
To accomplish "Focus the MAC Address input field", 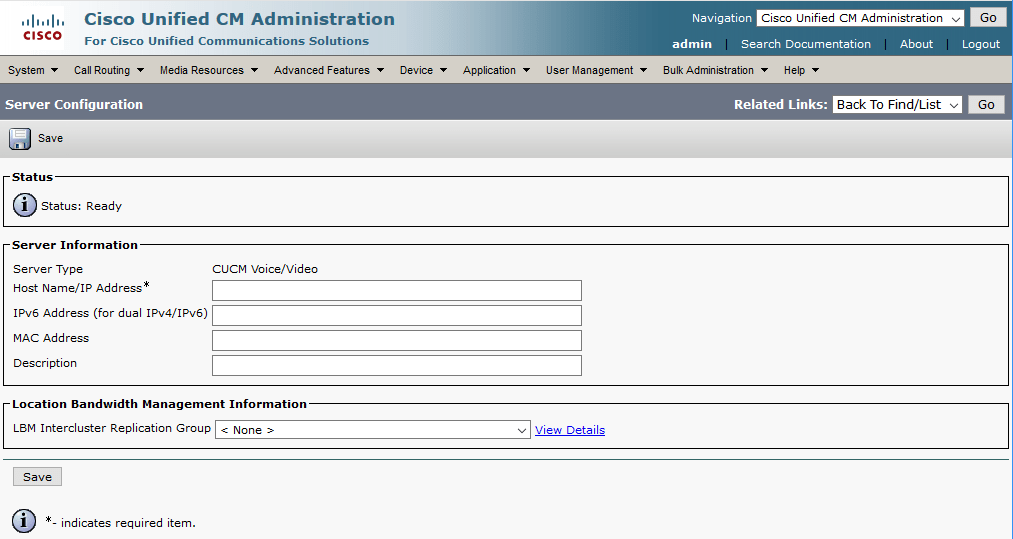I will (x=397, y=341).
